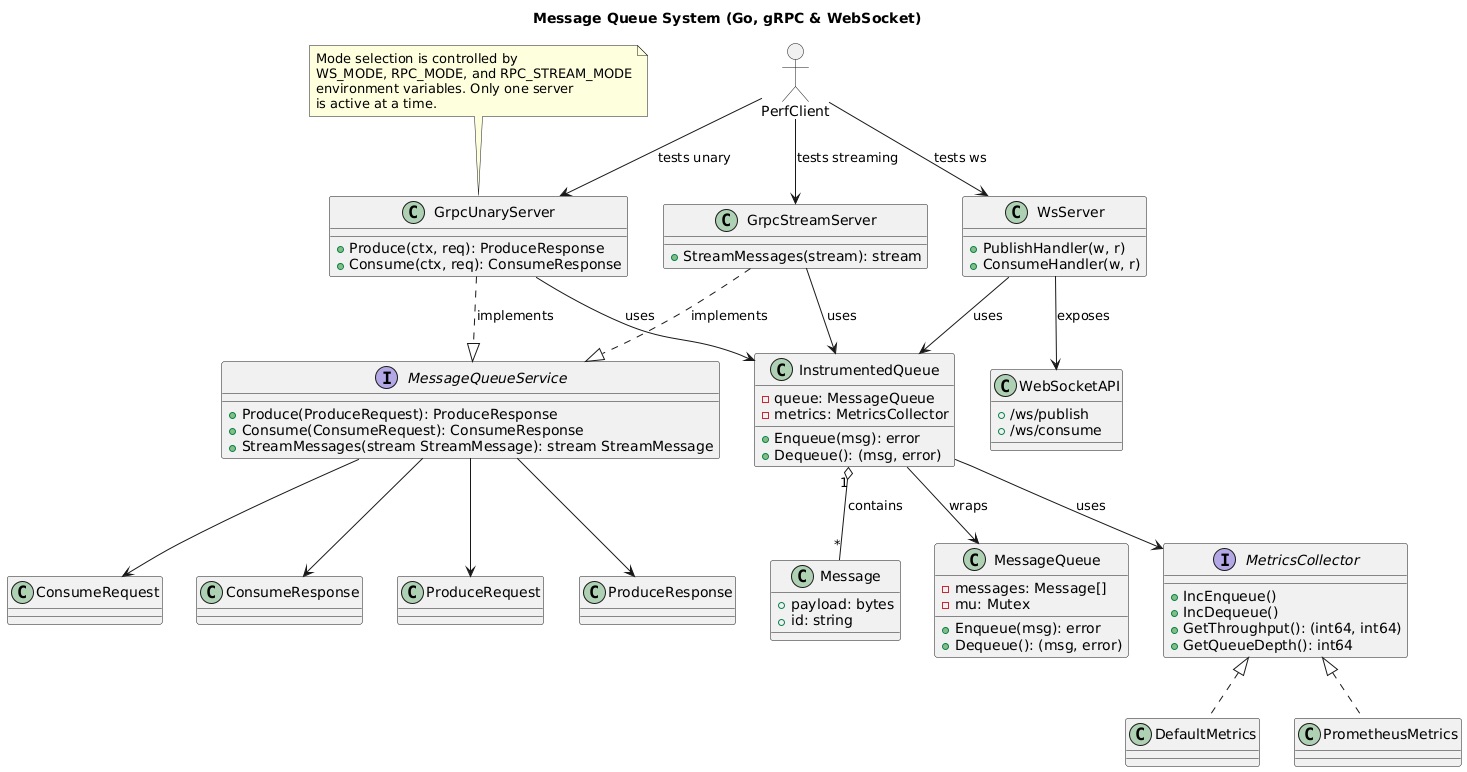Click the mode selection note box

(x=478, y=81)
